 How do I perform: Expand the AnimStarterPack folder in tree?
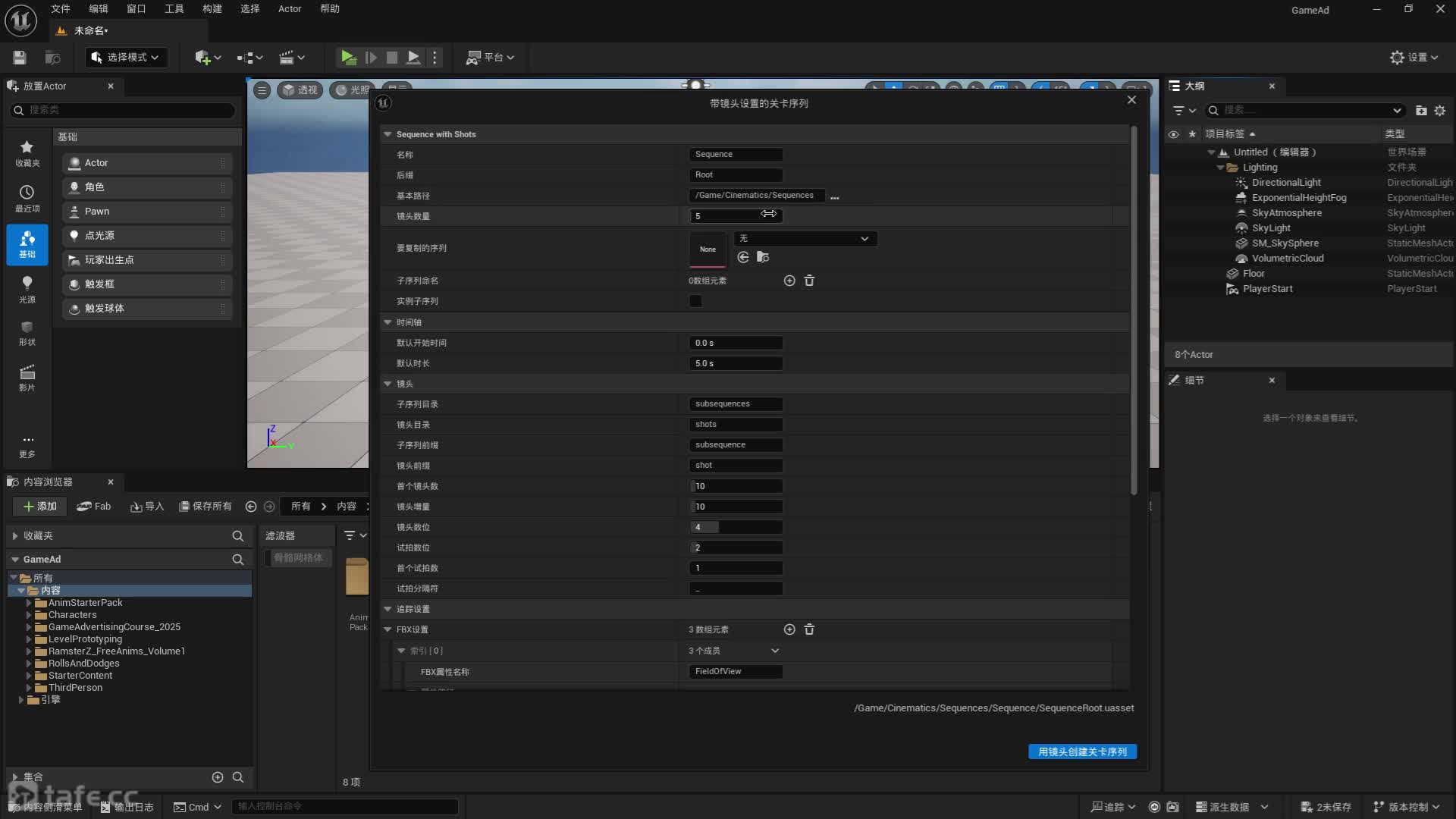[29, 603]
